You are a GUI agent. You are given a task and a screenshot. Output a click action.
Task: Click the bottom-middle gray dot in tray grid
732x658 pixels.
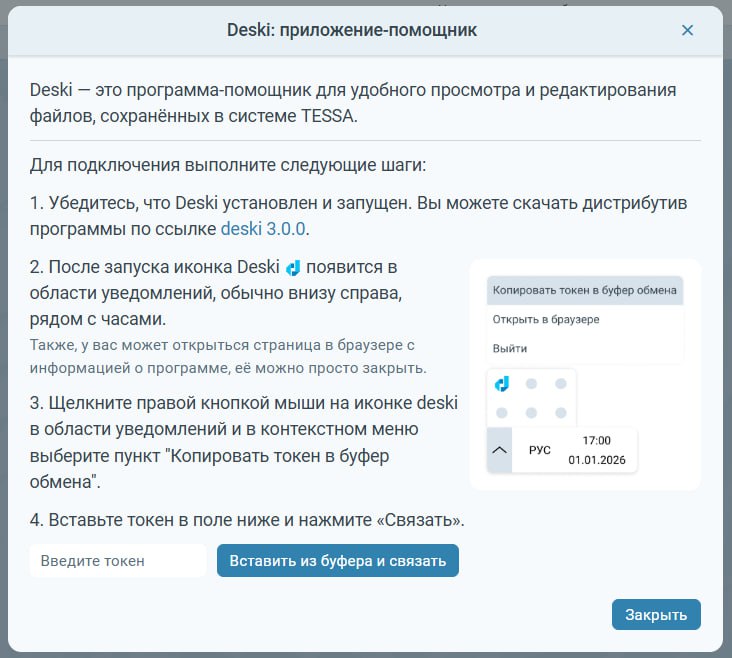click(532, 412)
